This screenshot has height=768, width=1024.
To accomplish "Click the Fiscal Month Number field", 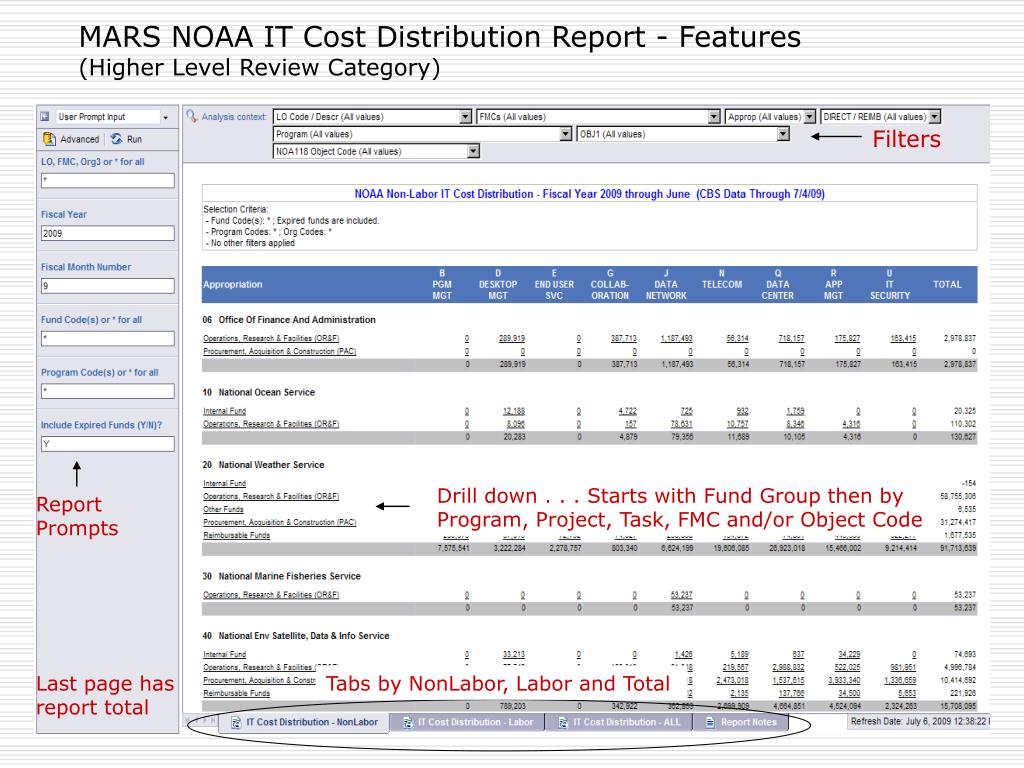I will tap(108, 286).
